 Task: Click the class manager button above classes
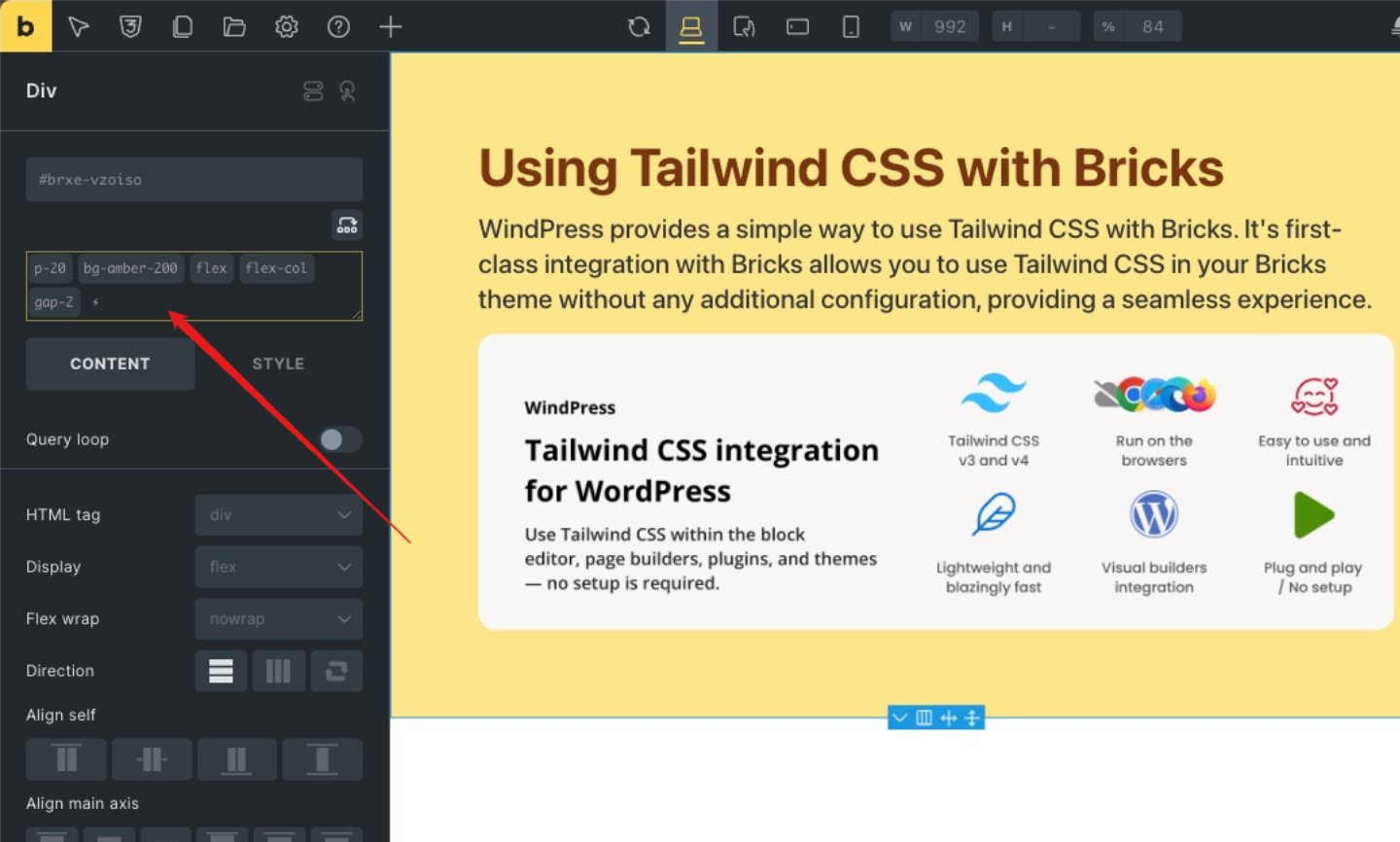(x=347, y=226)
